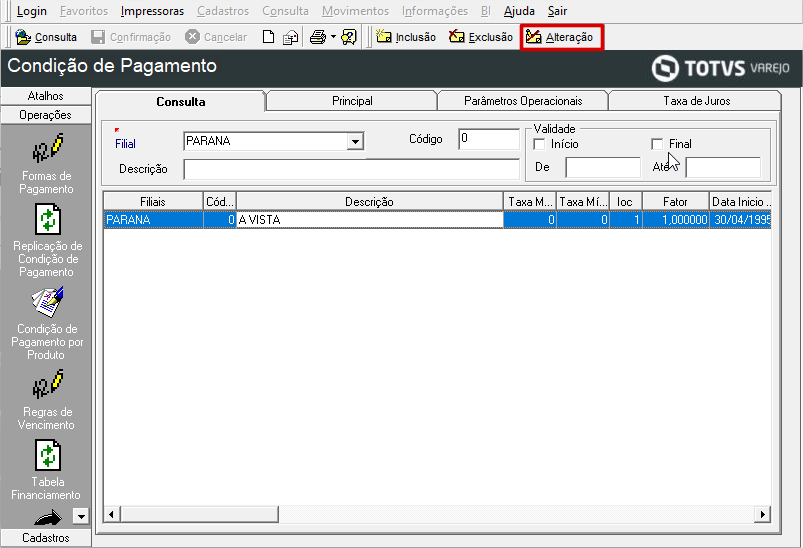Open Regras de Vencimento shortcut
The image size is (803, 548).
[x=47, y=401]
